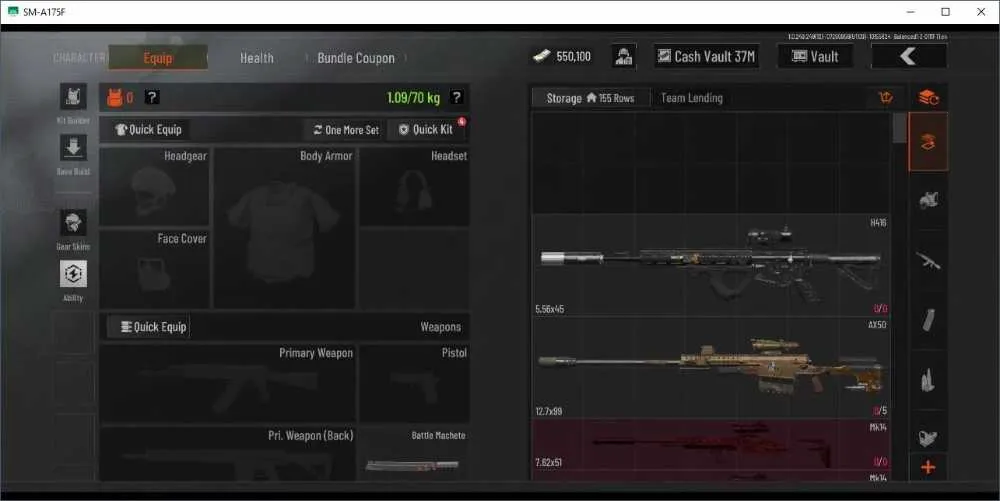1000x501 pixels.
Task: Click the gear Quick Equip button
Action: pyautogui.click(x=149, y=129)
